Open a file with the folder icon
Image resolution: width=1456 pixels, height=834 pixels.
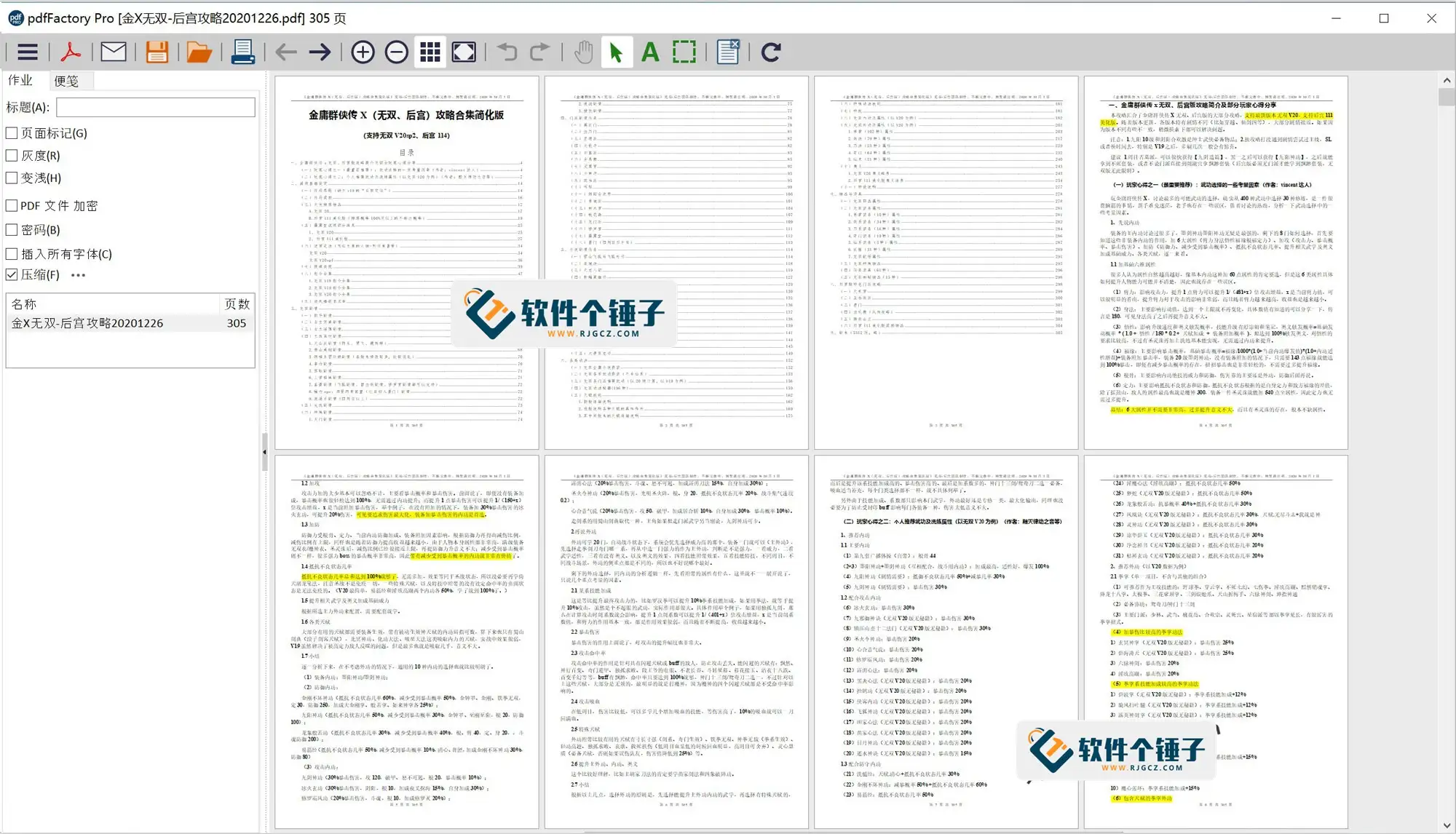pos(199,52)
